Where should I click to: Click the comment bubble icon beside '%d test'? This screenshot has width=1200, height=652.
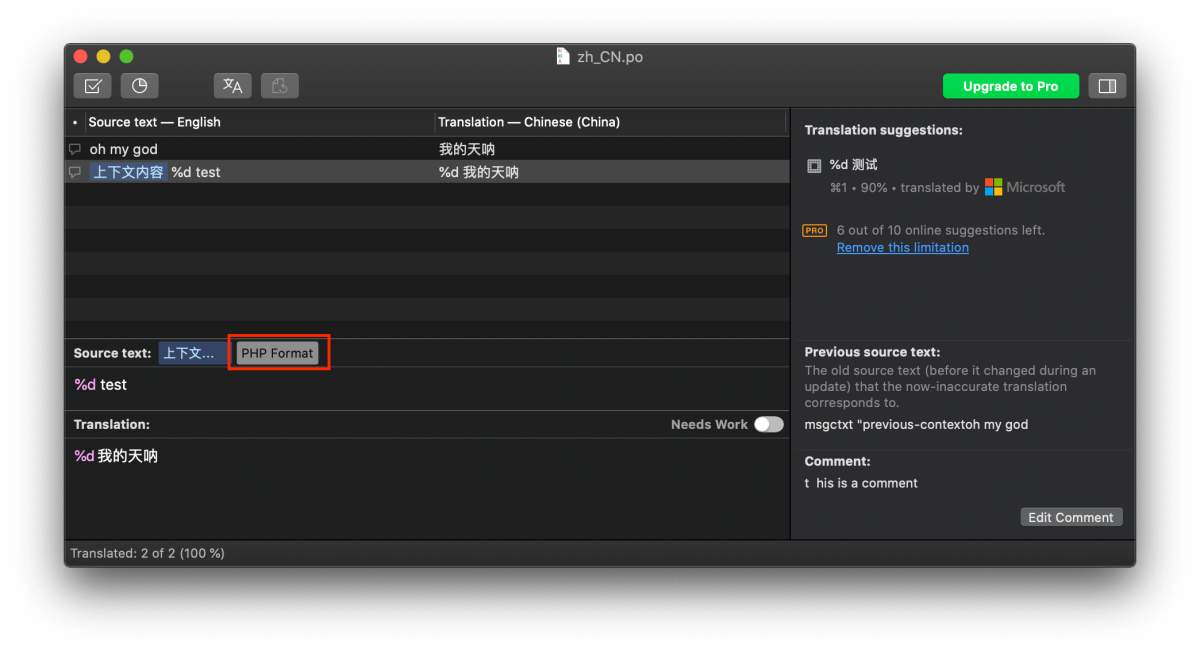(x=75, y=172)
